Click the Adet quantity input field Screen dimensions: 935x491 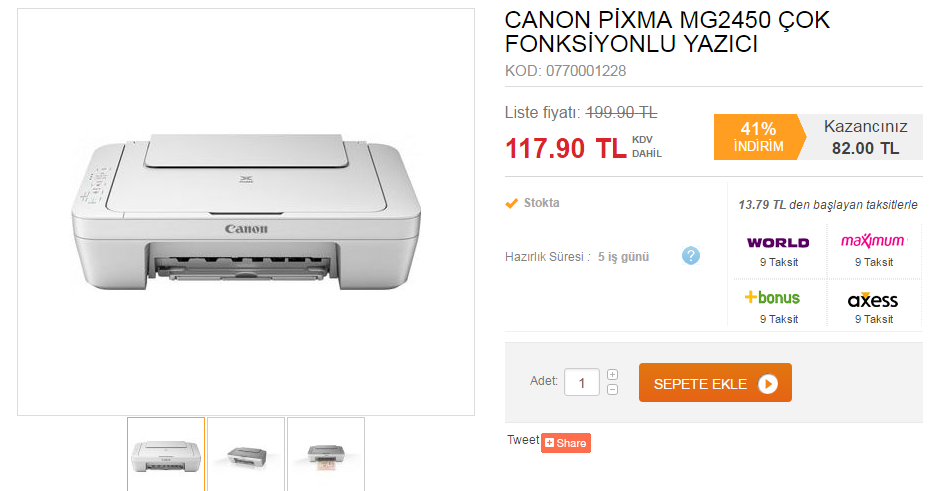[x=581, y=382]
